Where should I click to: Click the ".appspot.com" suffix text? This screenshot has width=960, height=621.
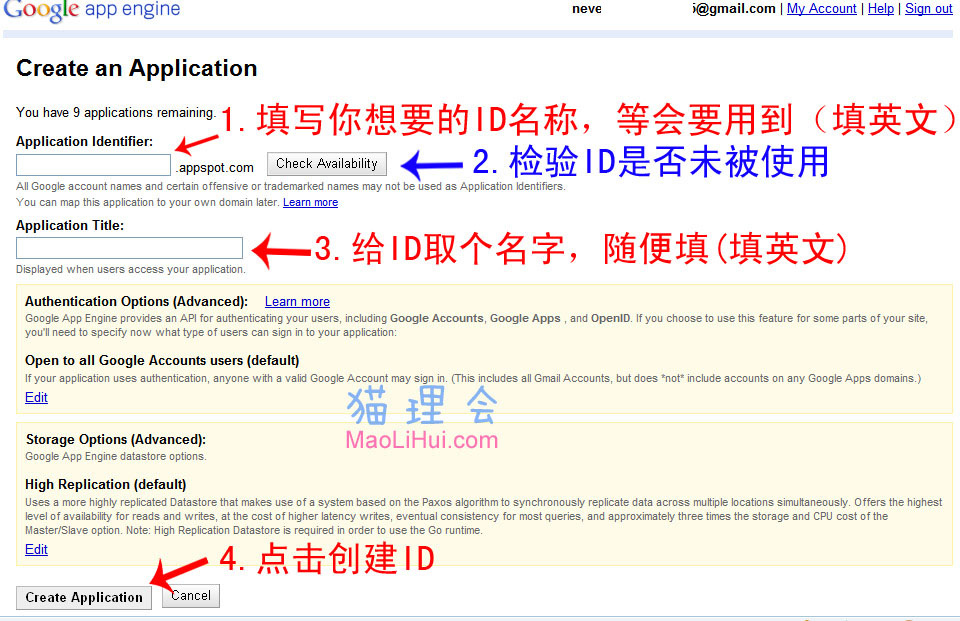point(215,167)
